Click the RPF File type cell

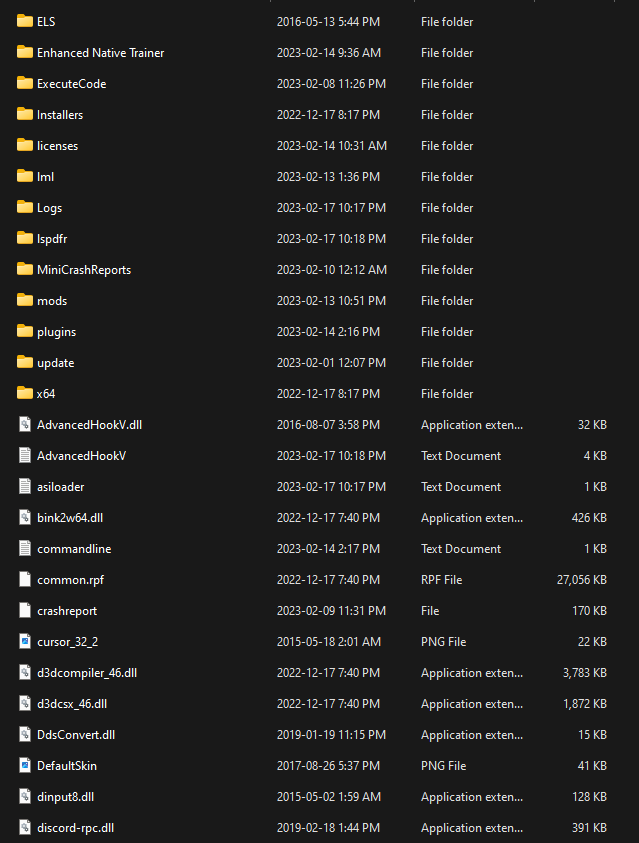(442, 580)
